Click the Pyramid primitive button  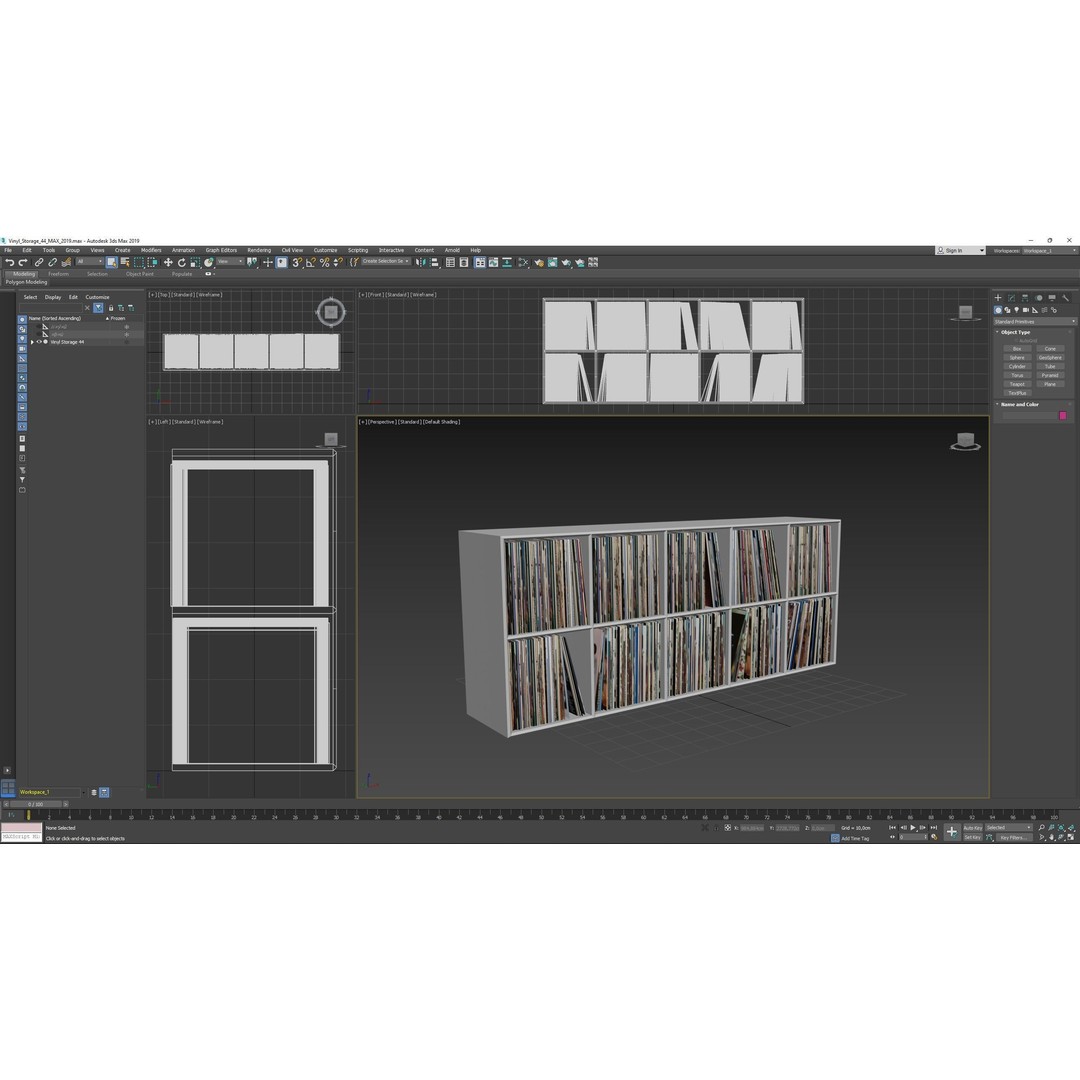coord(1050,375)
